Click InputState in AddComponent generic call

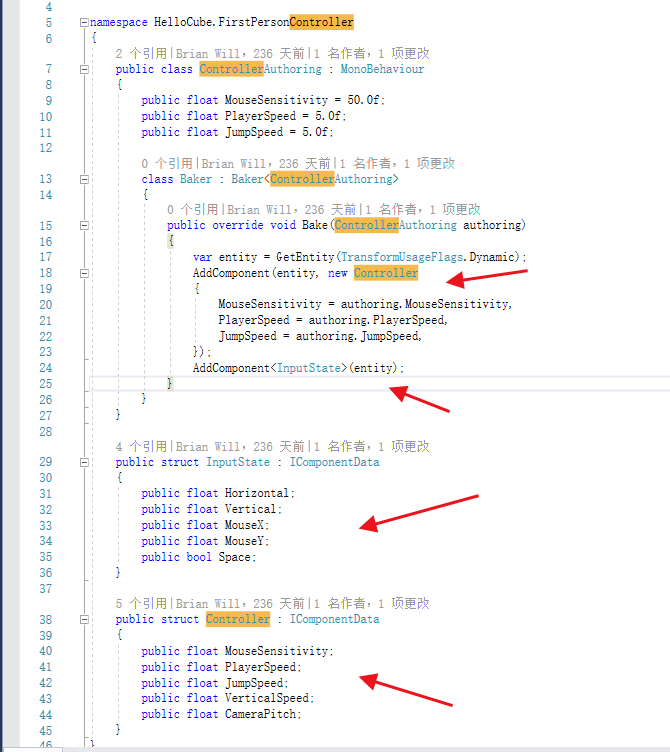click(309, 368)
